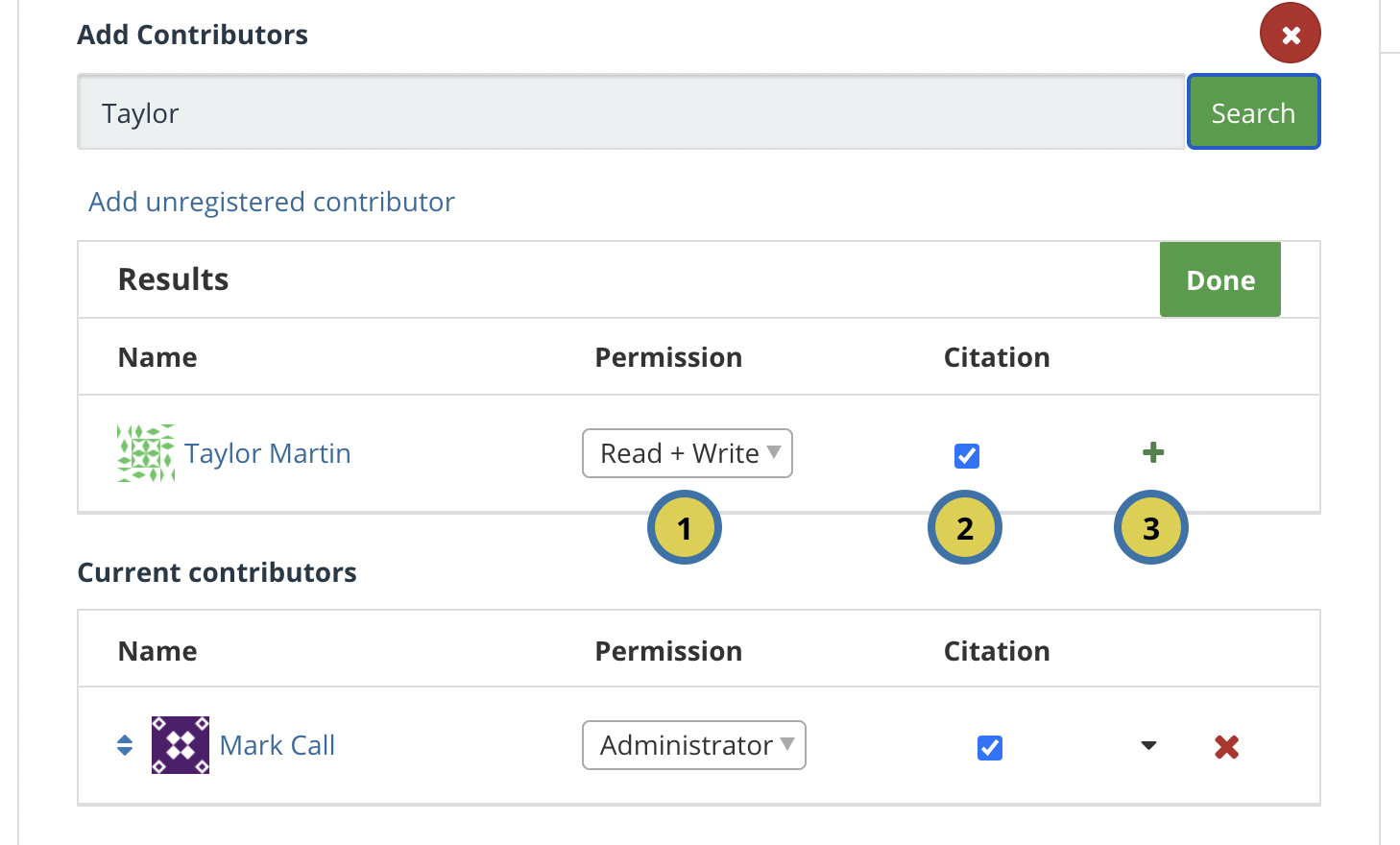
Task: Uncheck citation checkbox for Mark Call
Action: click(x=990, y=747)
